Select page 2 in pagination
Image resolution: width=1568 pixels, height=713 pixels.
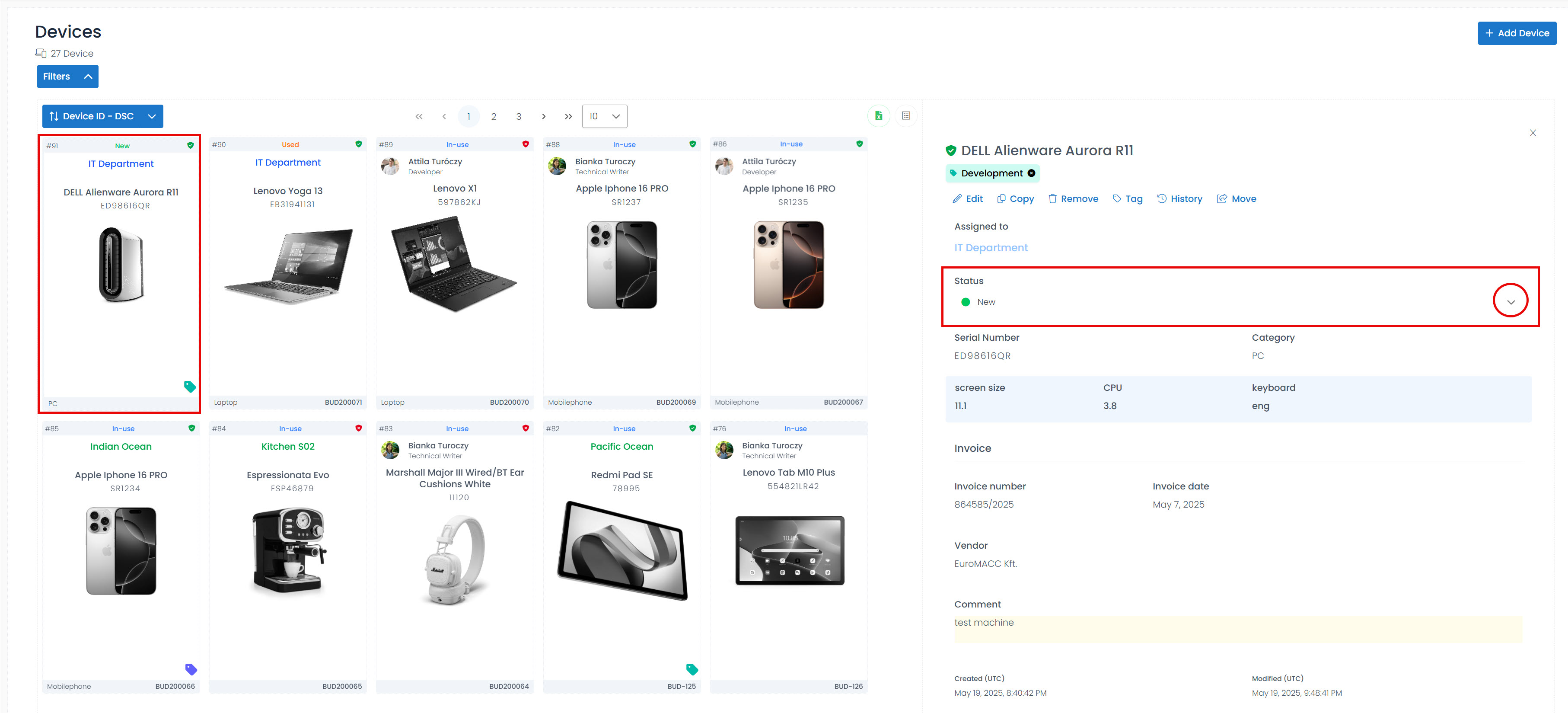[x=494, y=116]
